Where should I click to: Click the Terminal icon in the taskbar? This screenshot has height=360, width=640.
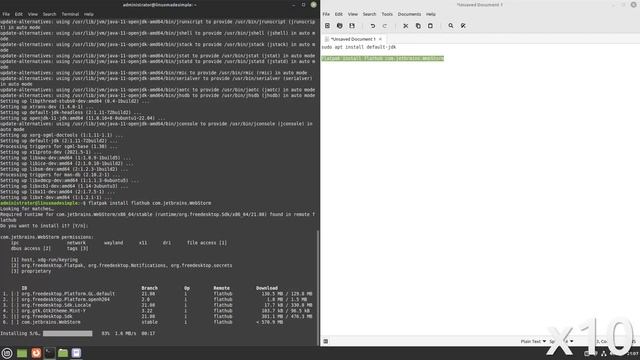point(49,353)
